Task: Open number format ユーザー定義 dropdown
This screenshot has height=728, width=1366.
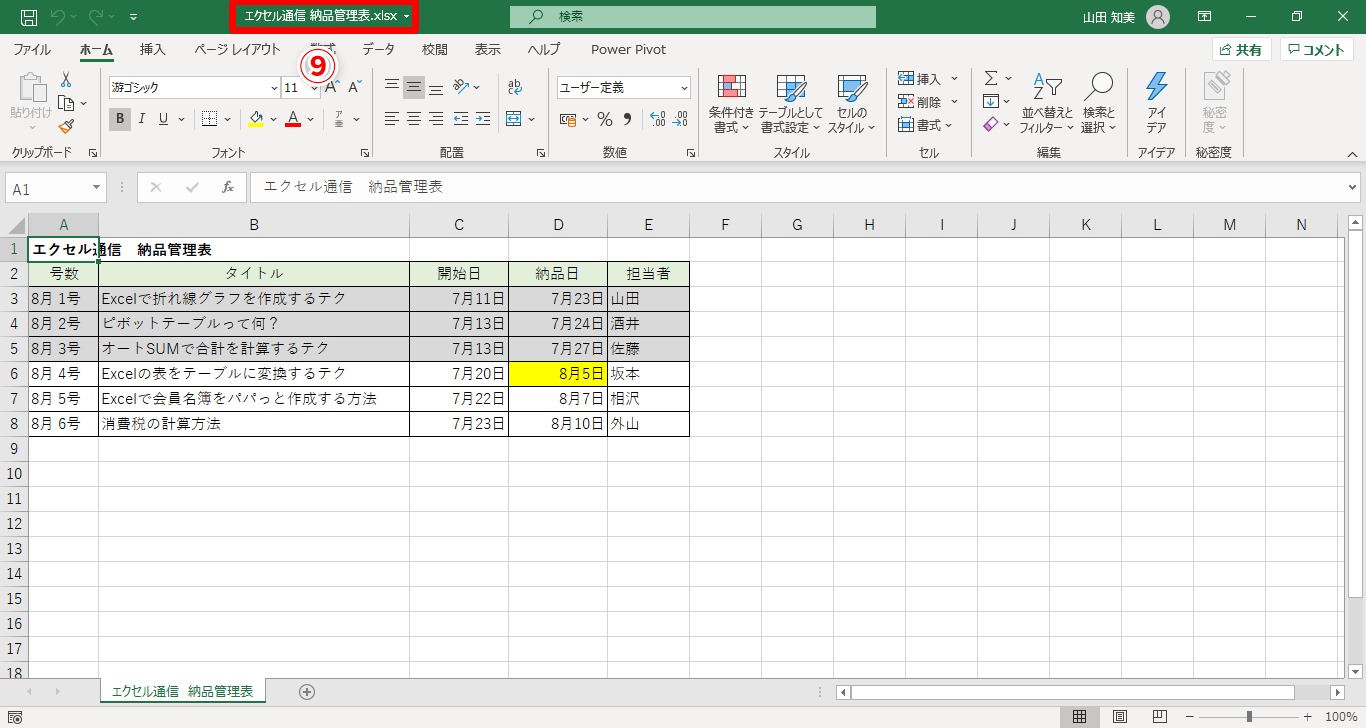Action: (x=684, y=88)
